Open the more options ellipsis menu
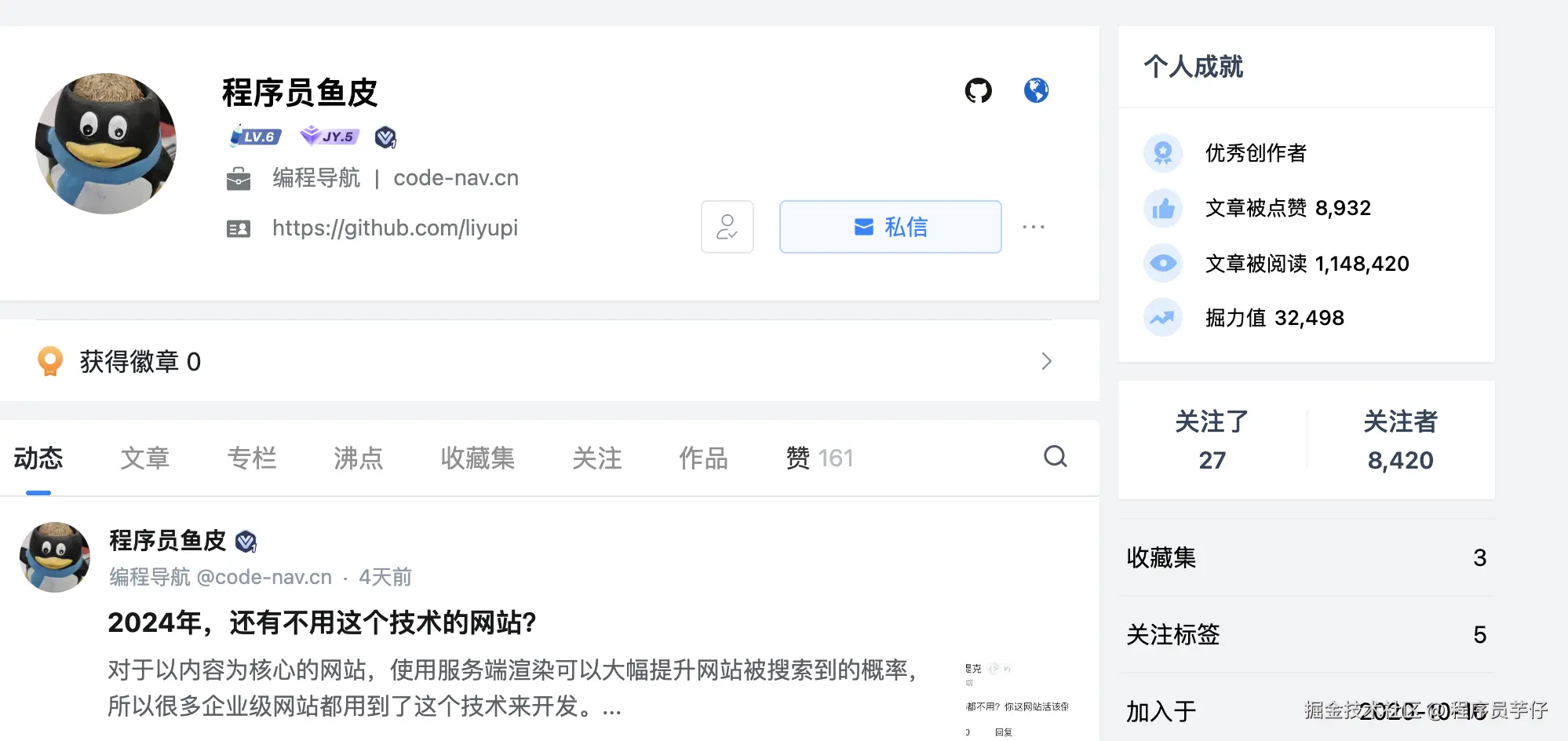Screen dimensions: 1568x741 [1034, 227]
